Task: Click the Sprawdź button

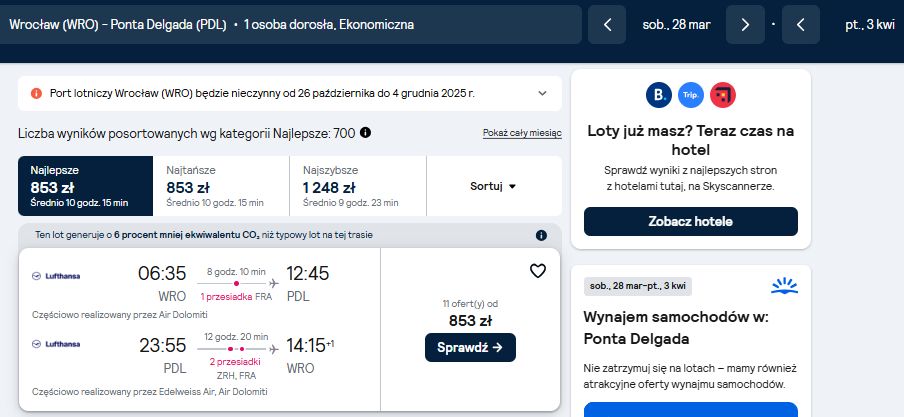Action: click(x=470, y=348)
